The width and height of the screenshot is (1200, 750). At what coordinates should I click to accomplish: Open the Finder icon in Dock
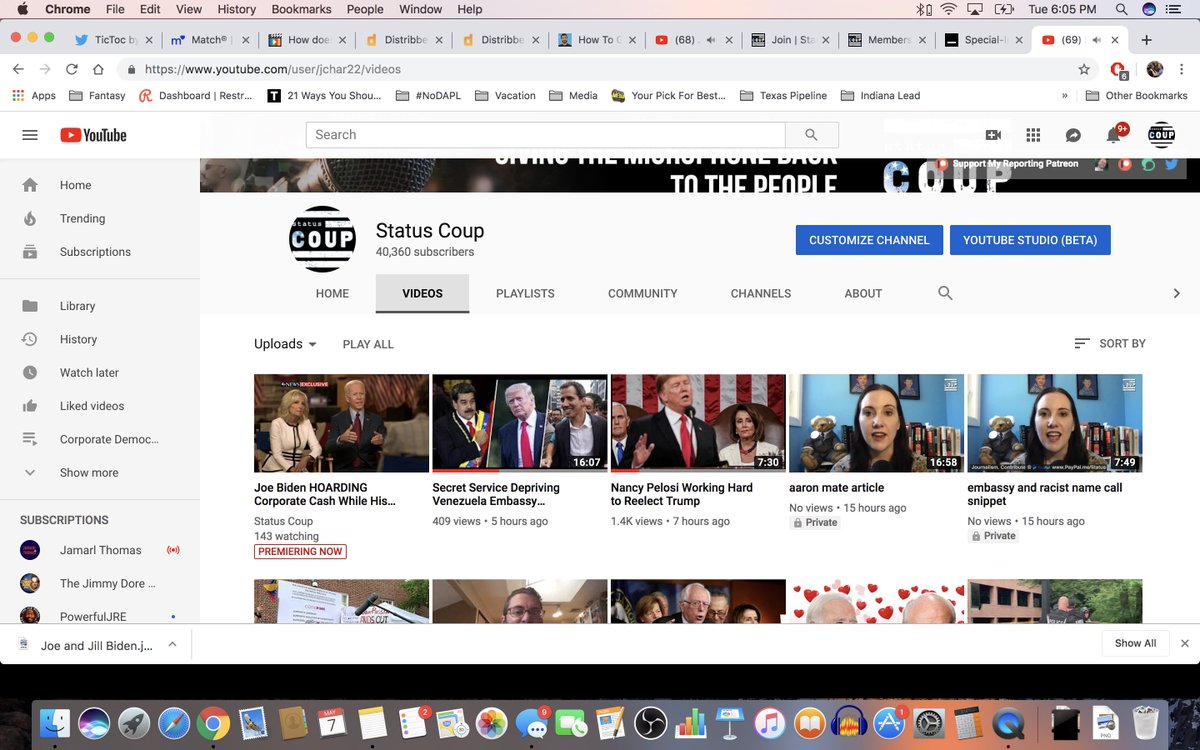54,723
